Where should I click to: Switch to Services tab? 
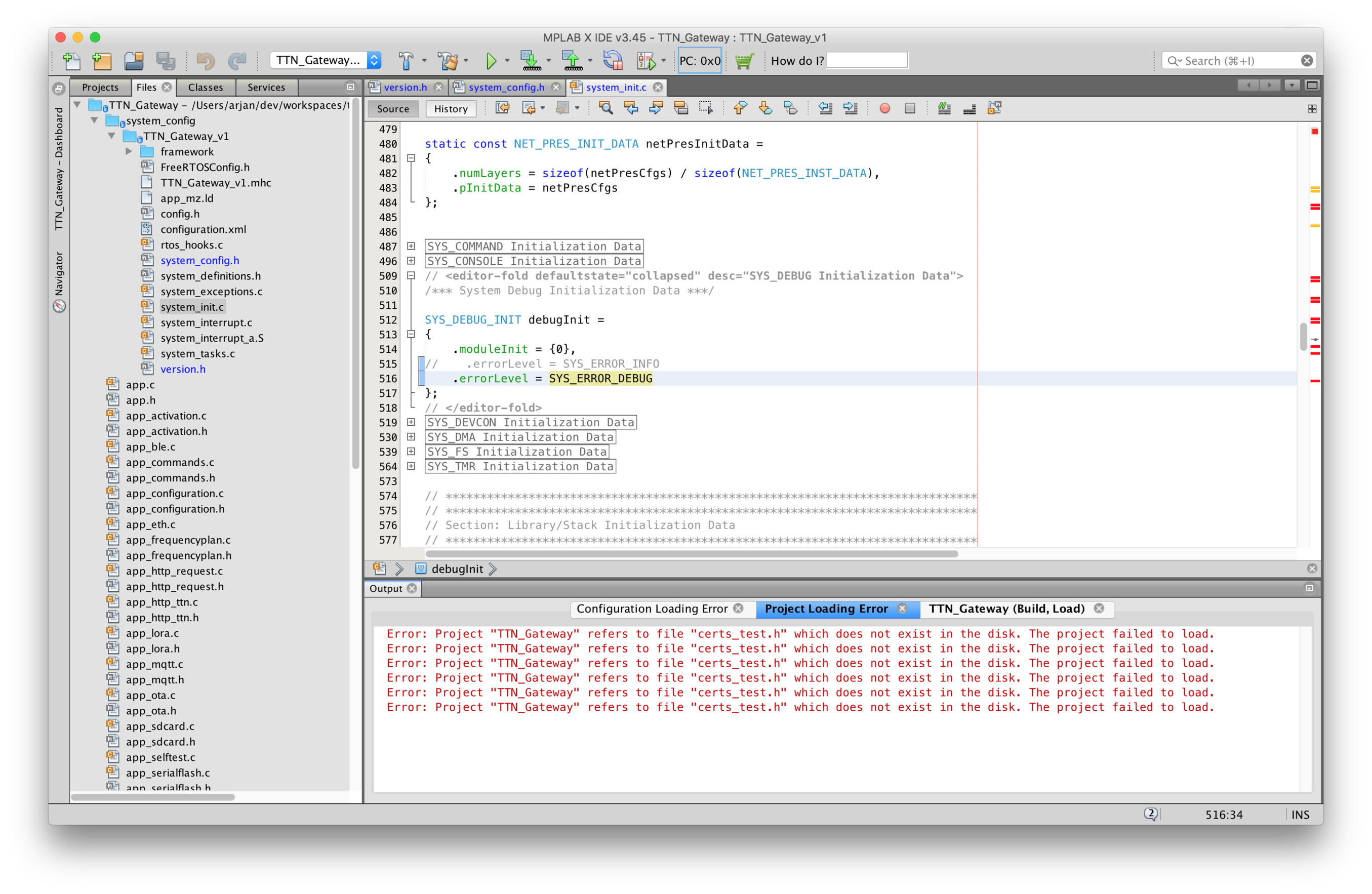pyautogui.click(x=266, y=87)
